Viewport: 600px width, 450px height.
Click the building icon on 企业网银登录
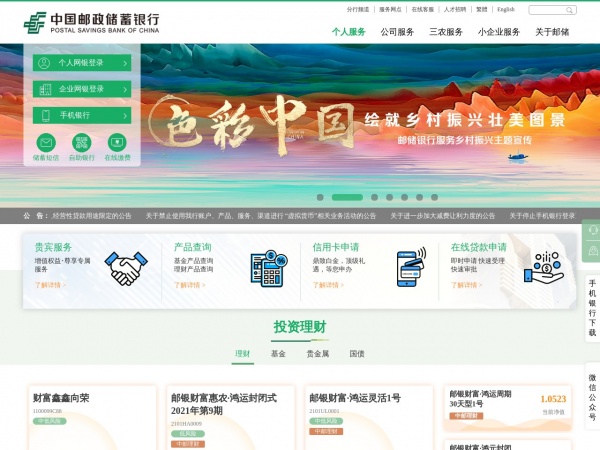point(45,89)
